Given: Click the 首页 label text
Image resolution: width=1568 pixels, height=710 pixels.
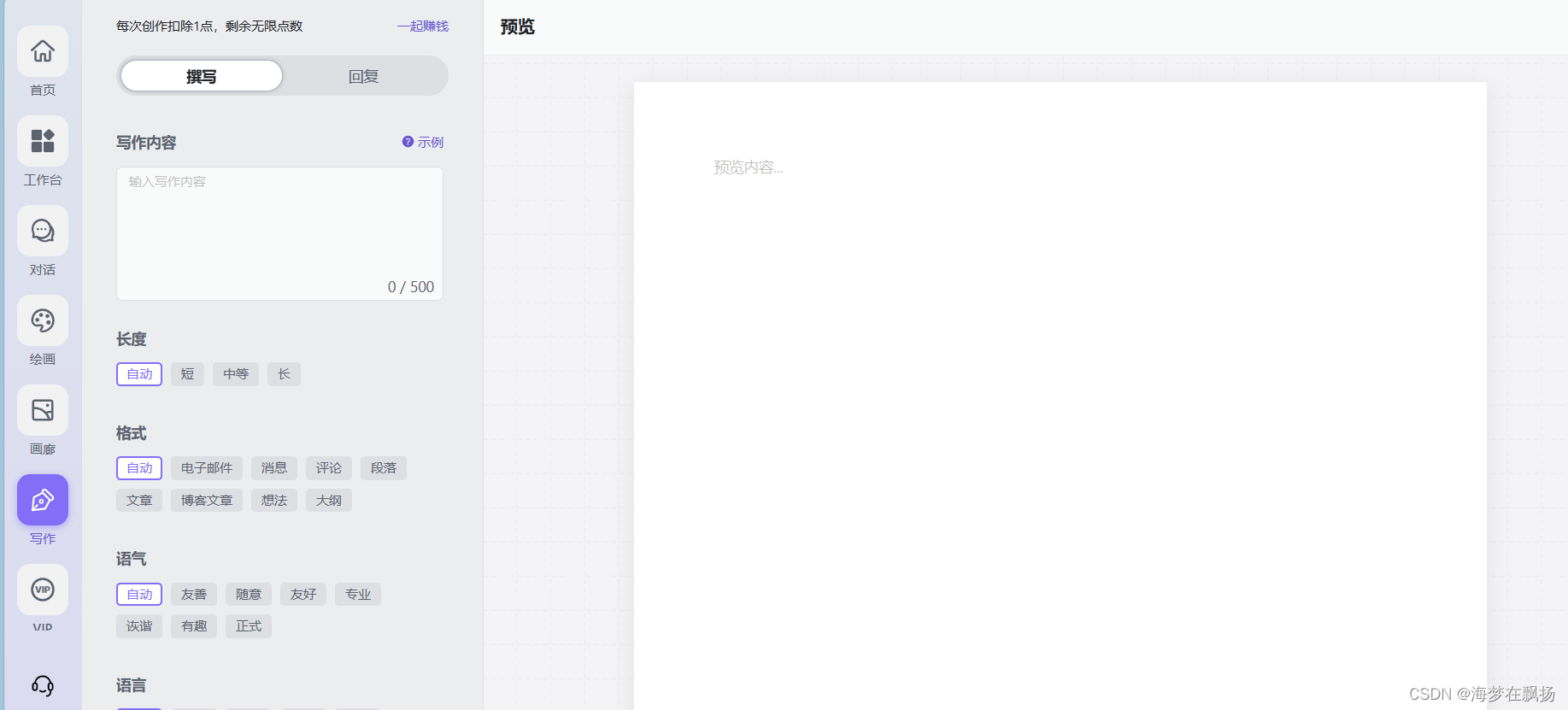Looking at the screenshot, I should pos(43,90).
